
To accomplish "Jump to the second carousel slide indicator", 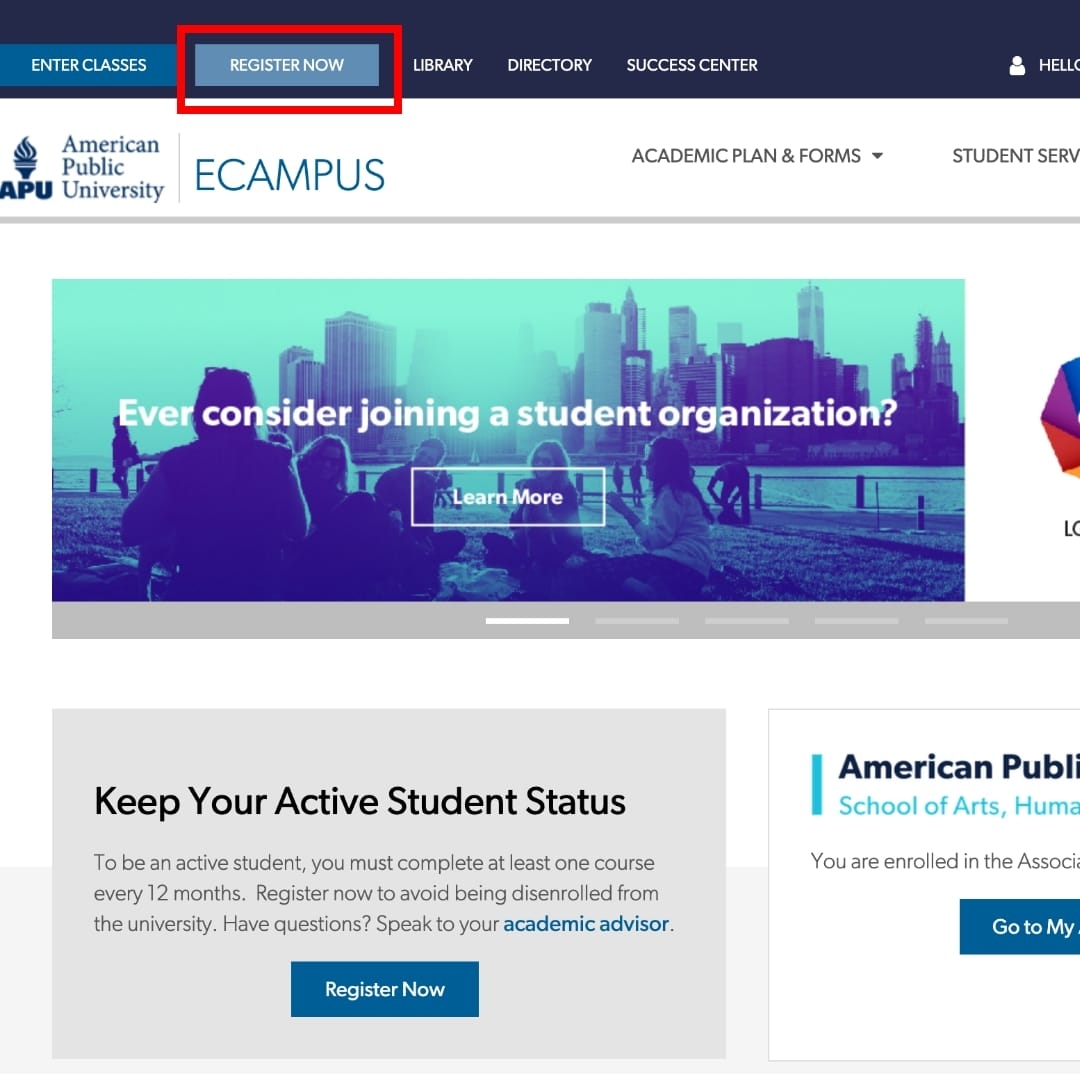I will [637, 621].
